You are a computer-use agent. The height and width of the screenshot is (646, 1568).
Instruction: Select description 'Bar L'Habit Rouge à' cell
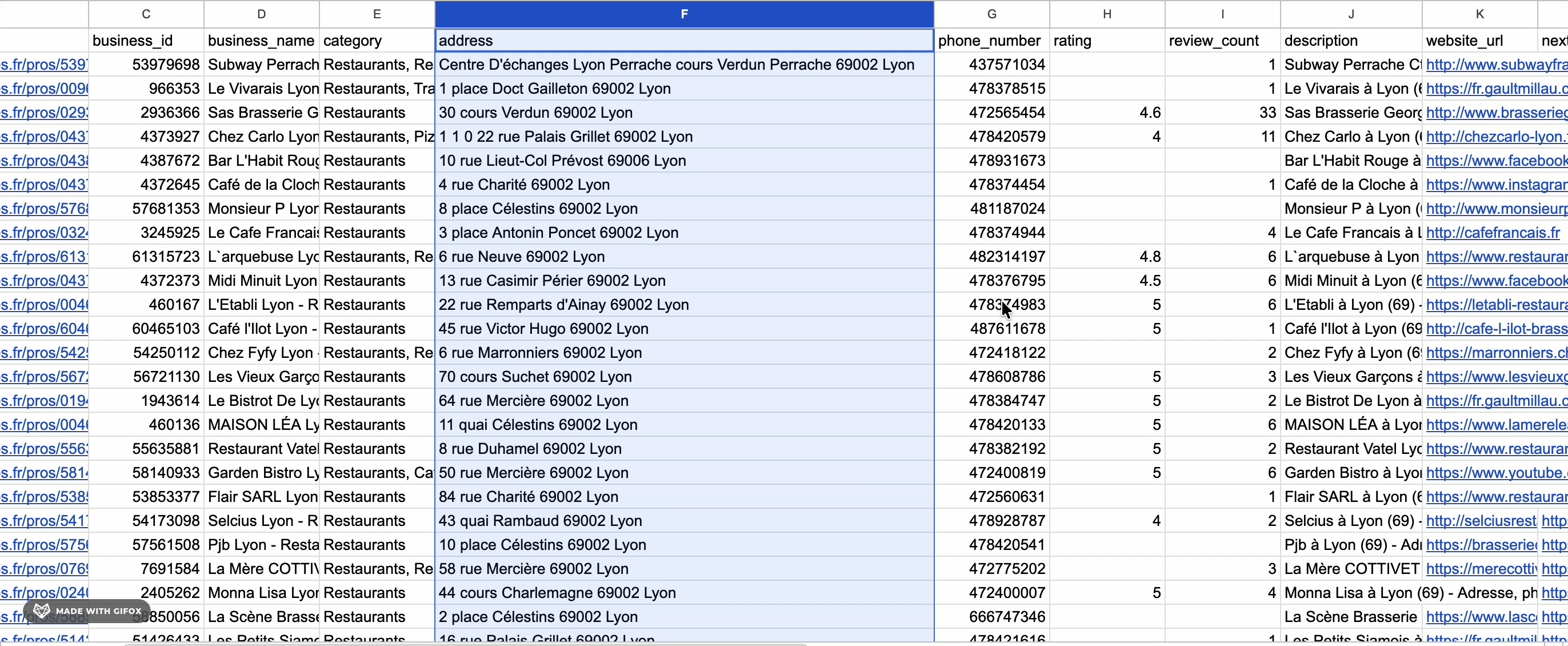point(1351,161)
